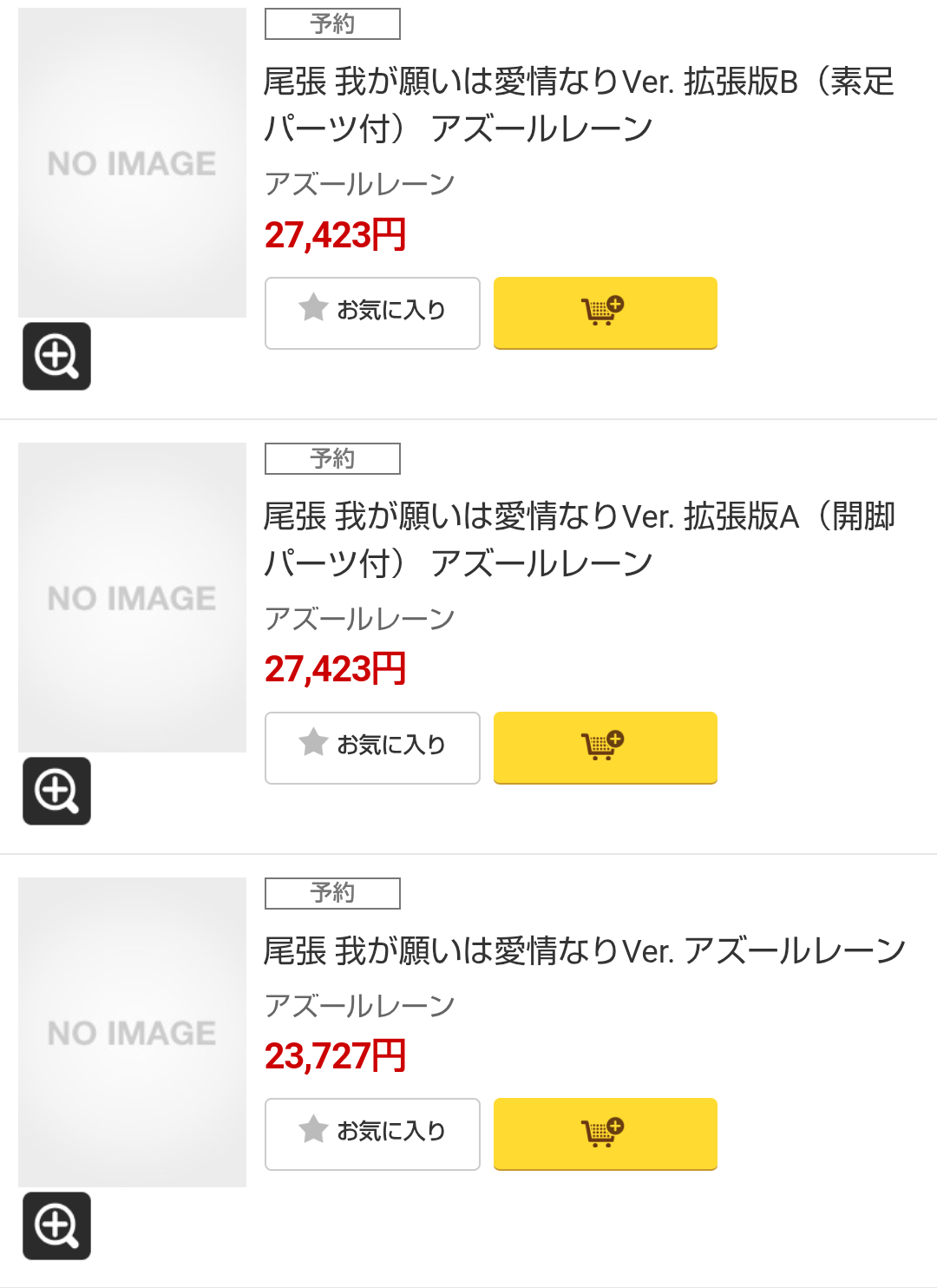Zoom the third product's image with the magnifier icon
937x1288 pixels.
pyautogui.click(x=56, y=1226)
